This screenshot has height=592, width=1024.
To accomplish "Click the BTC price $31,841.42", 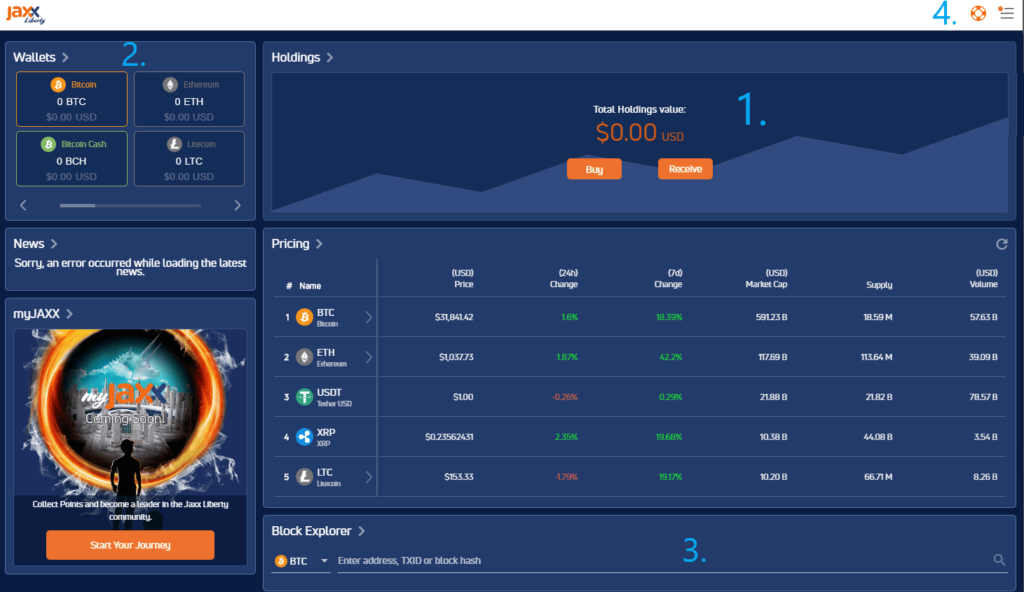I will click(454, 317).
